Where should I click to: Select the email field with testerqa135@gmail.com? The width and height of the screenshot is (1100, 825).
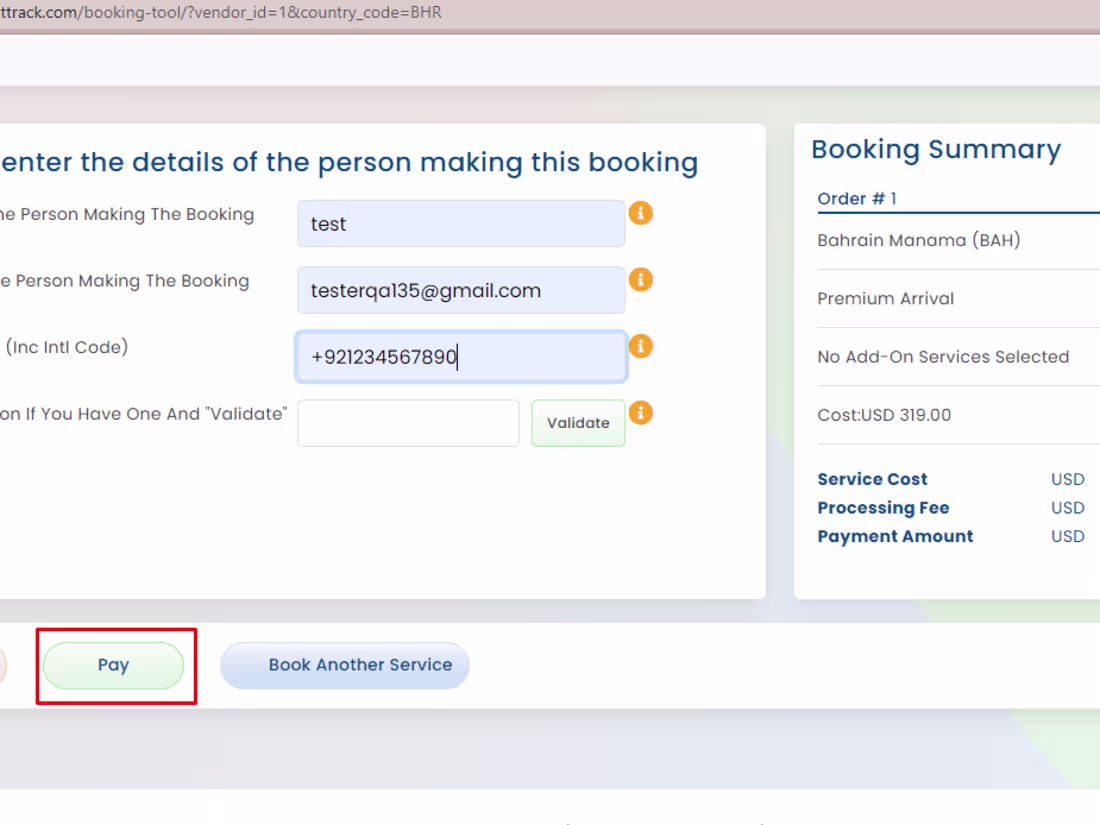(x=460, y=290)
